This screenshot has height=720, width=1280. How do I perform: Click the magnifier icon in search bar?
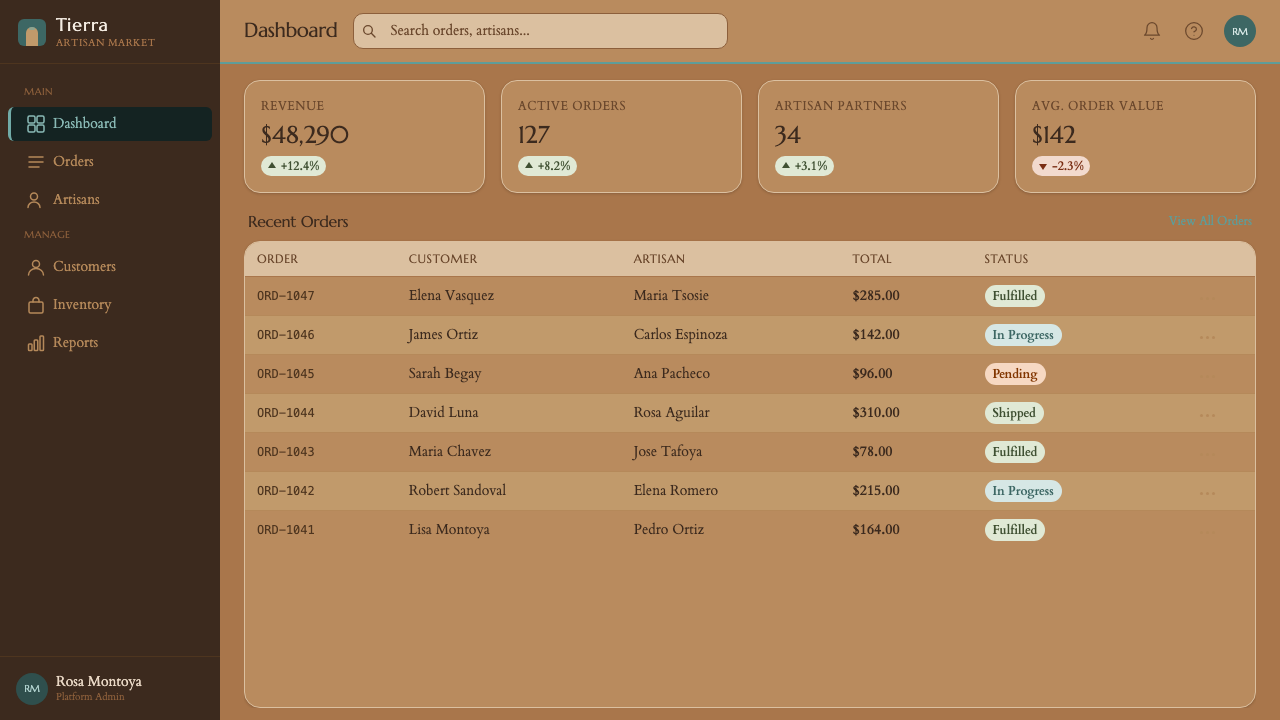coord(369,31)
